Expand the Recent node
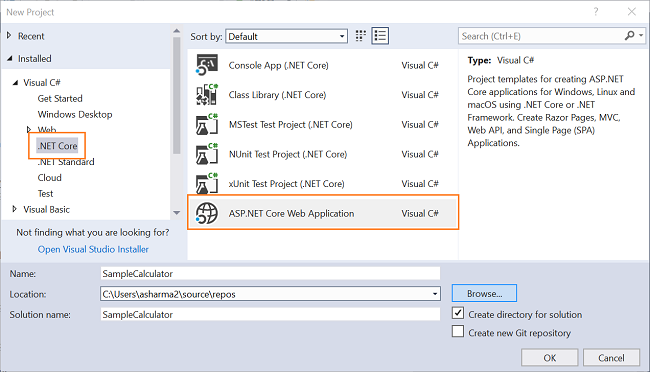650x372 pixels. coord(9,36)
